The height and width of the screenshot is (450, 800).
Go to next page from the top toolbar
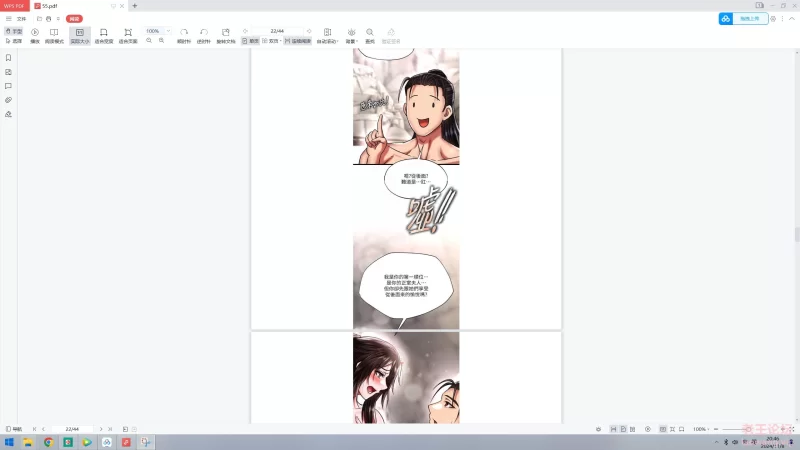309,31
